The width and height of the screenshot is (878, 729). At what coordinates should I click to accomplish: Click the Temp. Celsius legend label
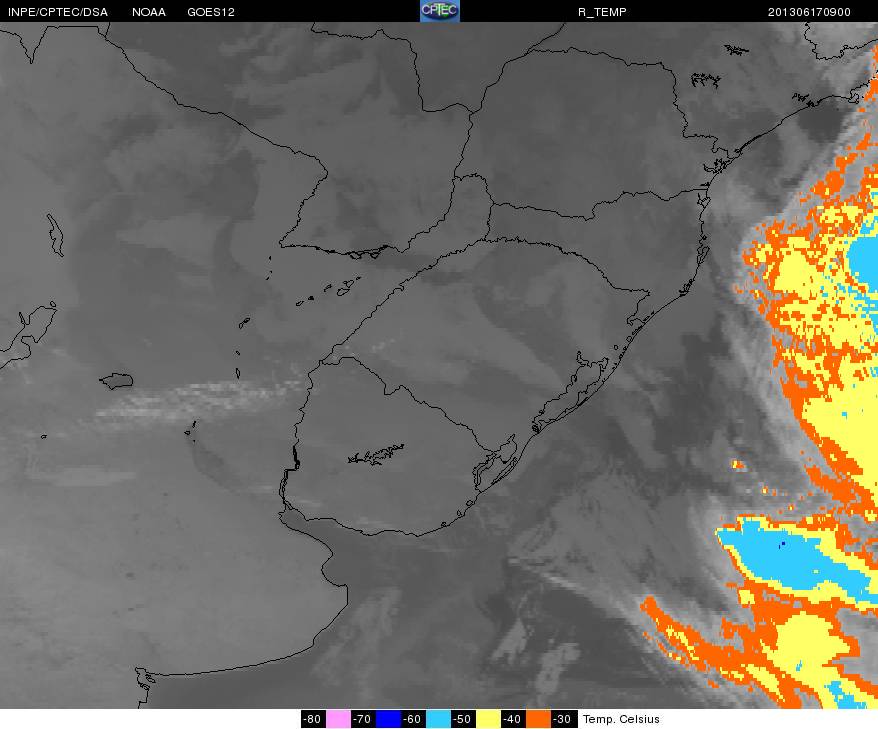click(x=621, y=719)
